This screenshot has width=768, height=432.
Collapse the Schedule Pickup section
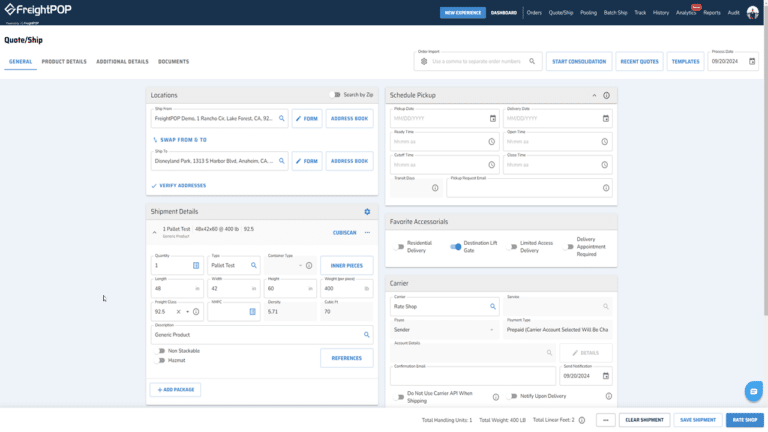pos(594,95)
